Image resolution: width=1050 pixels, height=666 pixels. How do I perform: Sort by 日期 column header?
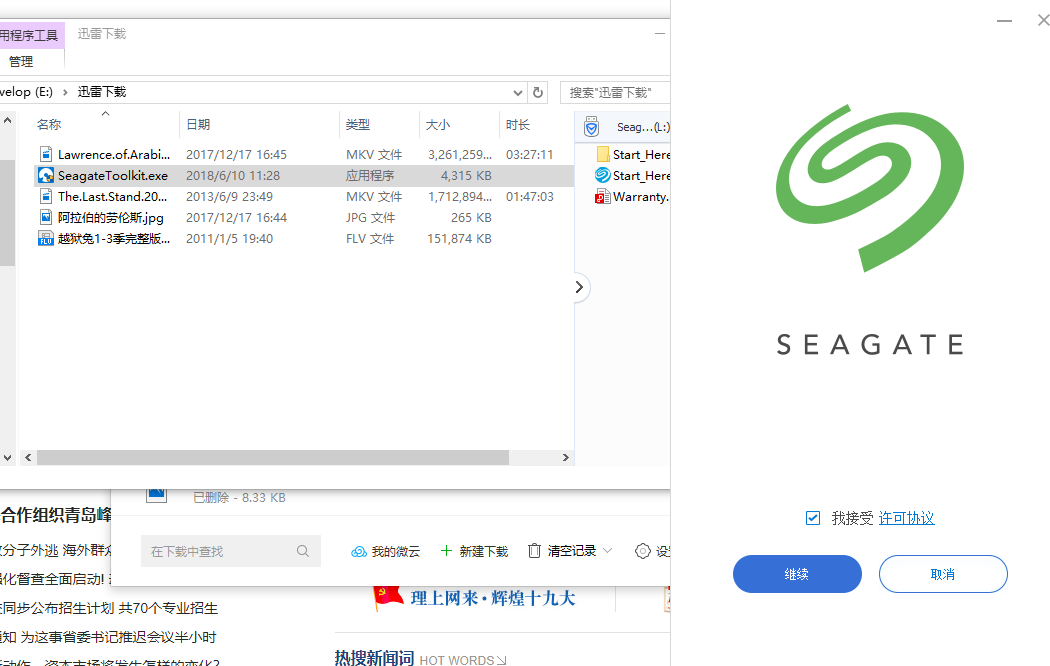[198, 124]
